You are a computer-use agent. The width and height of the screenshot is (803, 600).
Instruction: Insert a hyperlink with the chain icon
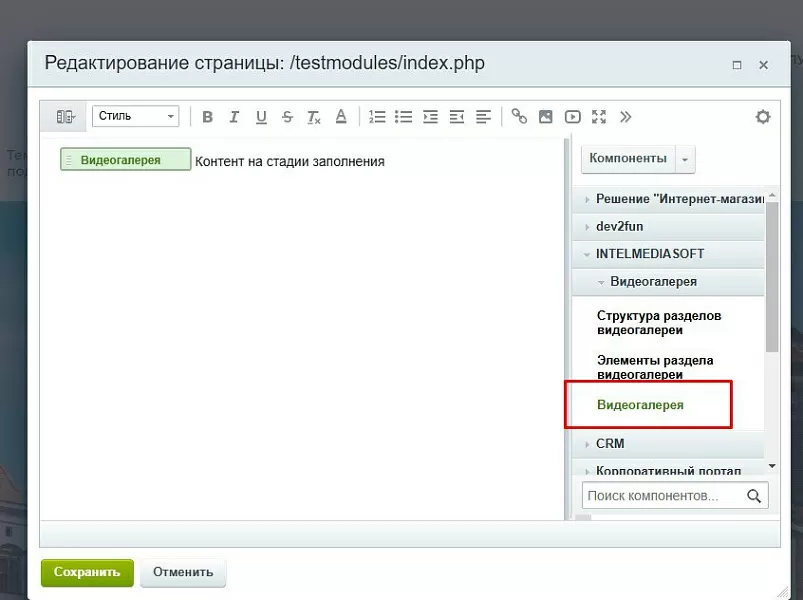519,117
